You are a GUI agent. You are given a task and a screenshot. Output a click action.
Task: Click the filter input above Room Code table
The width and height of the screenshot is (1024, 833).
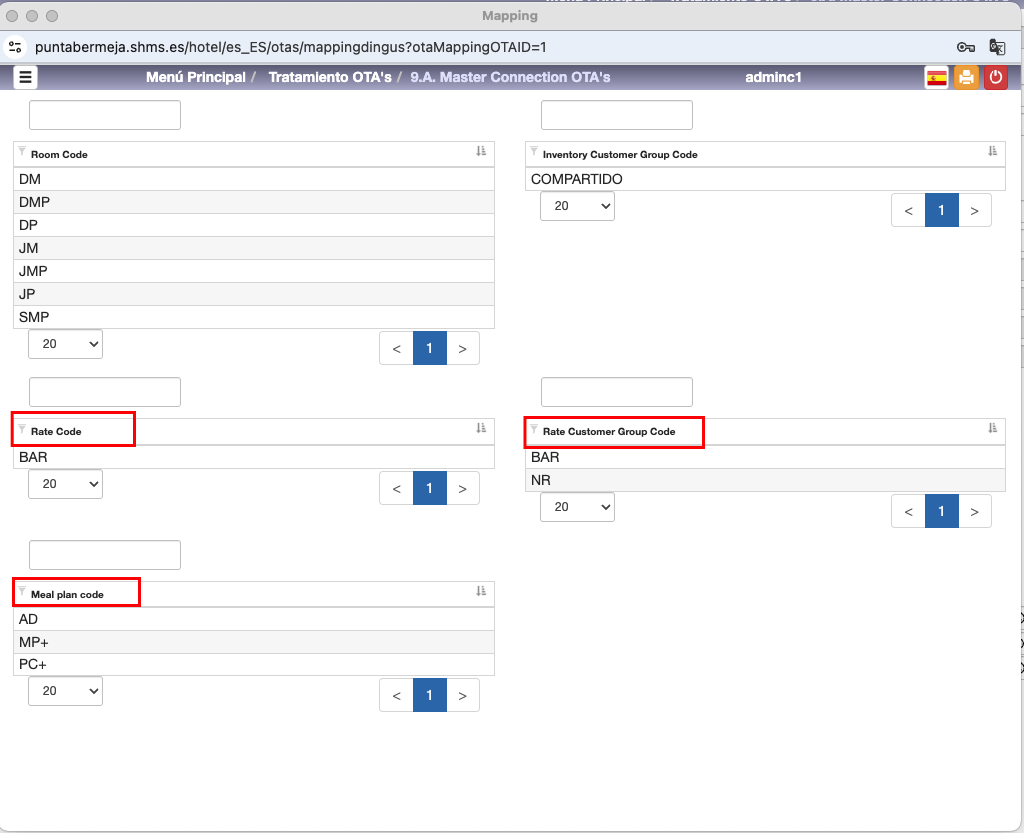[x=105, y=115]
